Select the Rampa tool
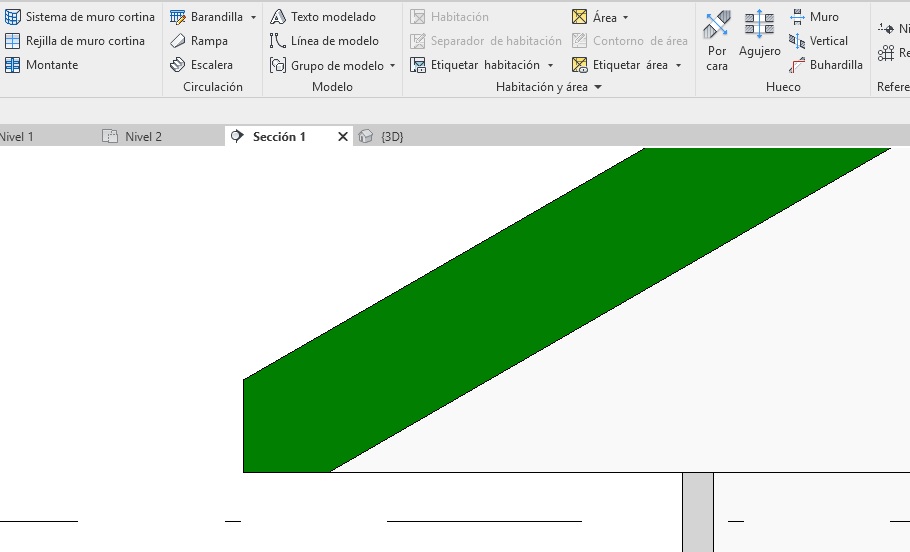 tap(199, 41)
